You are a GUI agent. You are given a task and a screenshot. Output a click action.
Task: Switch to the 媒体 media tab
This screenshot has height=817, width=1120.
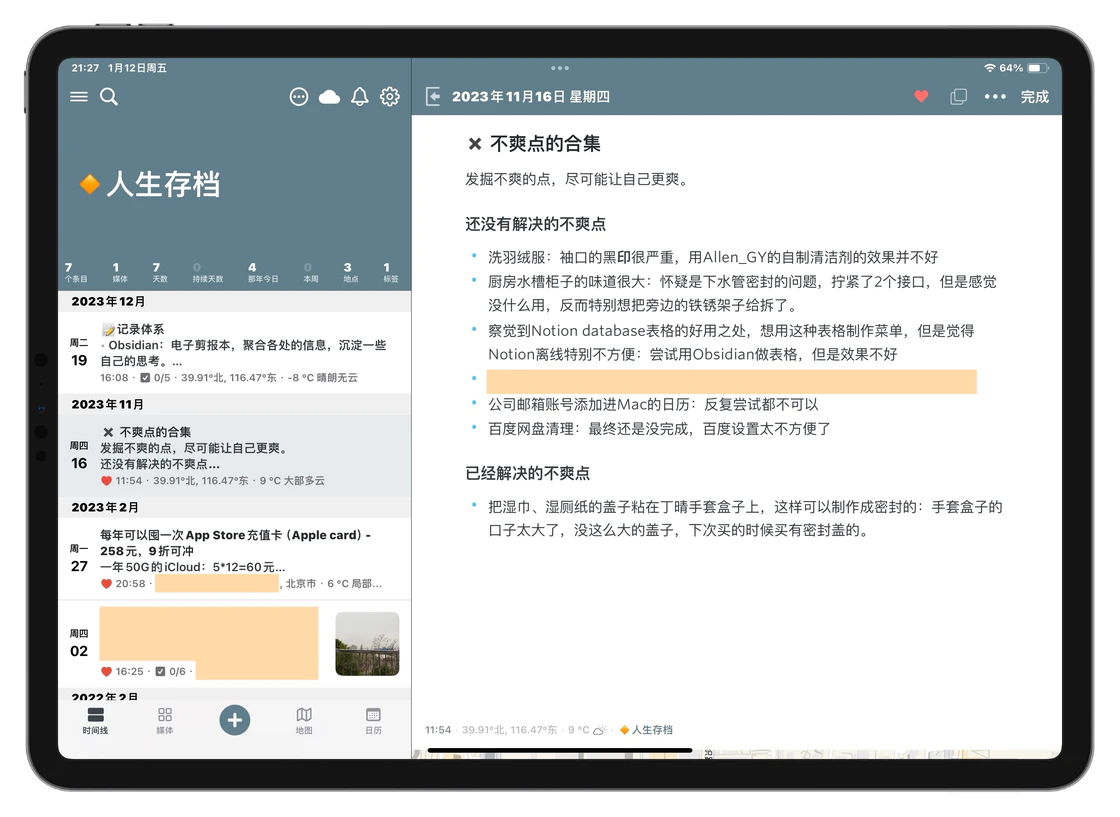point(165,721)
